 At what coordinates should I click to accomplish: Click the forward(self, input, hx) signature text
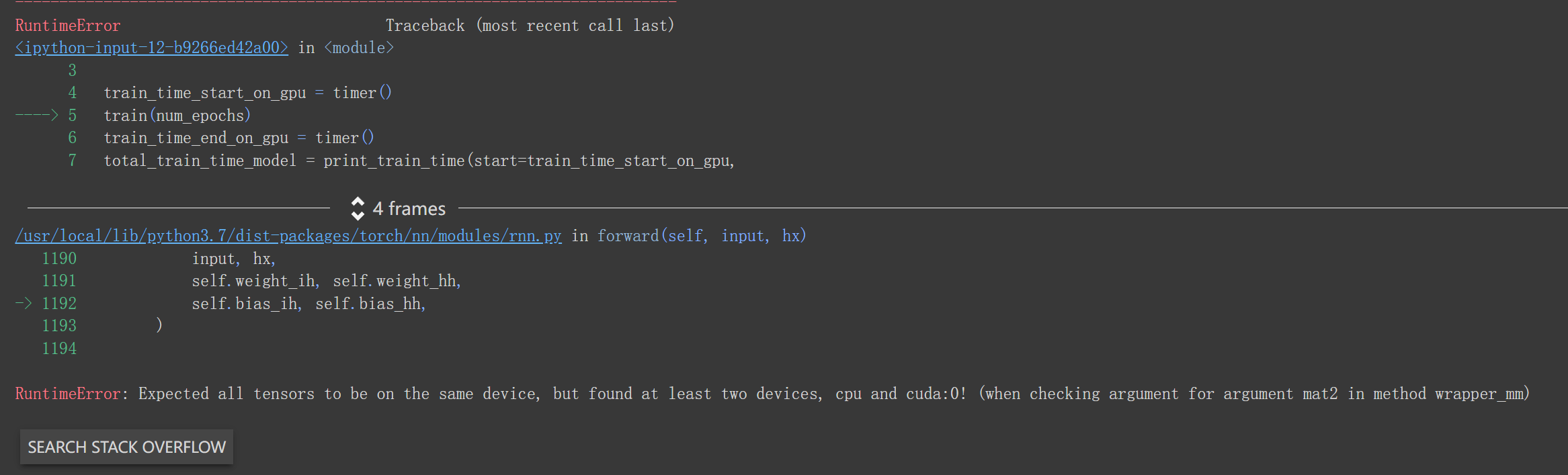click(x=702, y=236)
